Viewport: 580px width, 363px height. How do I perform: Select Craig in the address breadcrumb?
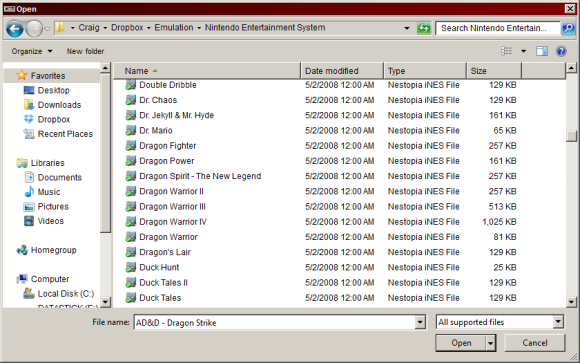(x=89, y=28)
